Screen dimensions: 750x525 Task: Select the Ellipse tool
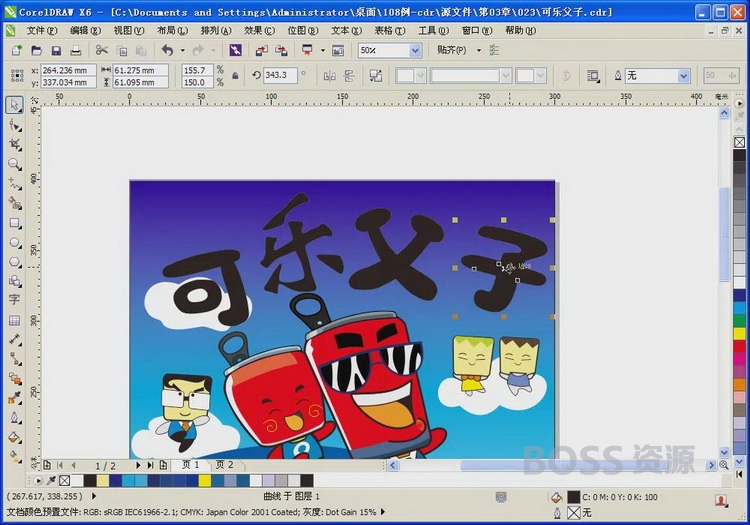(x=15, y=242)
